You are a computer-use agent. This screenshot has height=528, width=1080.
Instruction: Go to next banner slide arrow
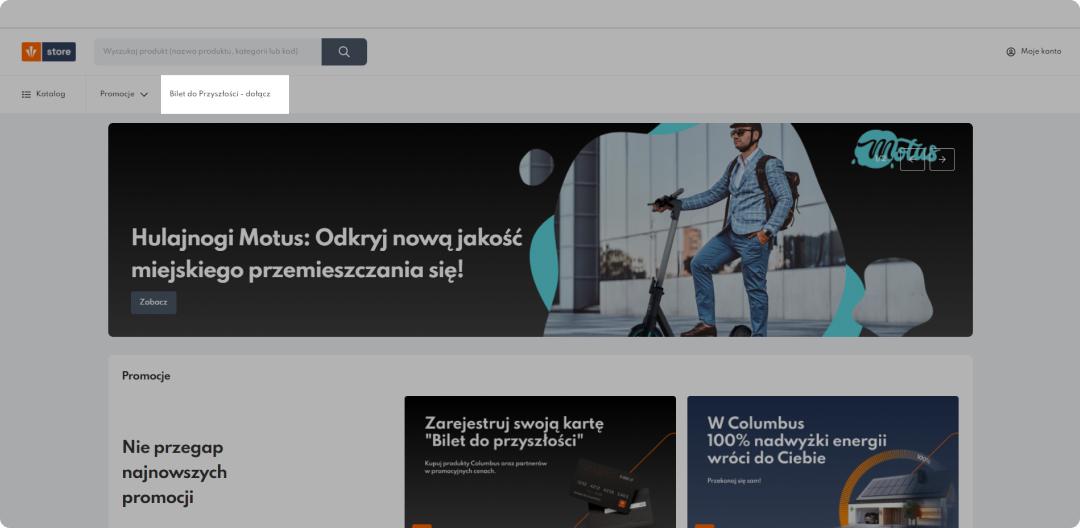942,160
